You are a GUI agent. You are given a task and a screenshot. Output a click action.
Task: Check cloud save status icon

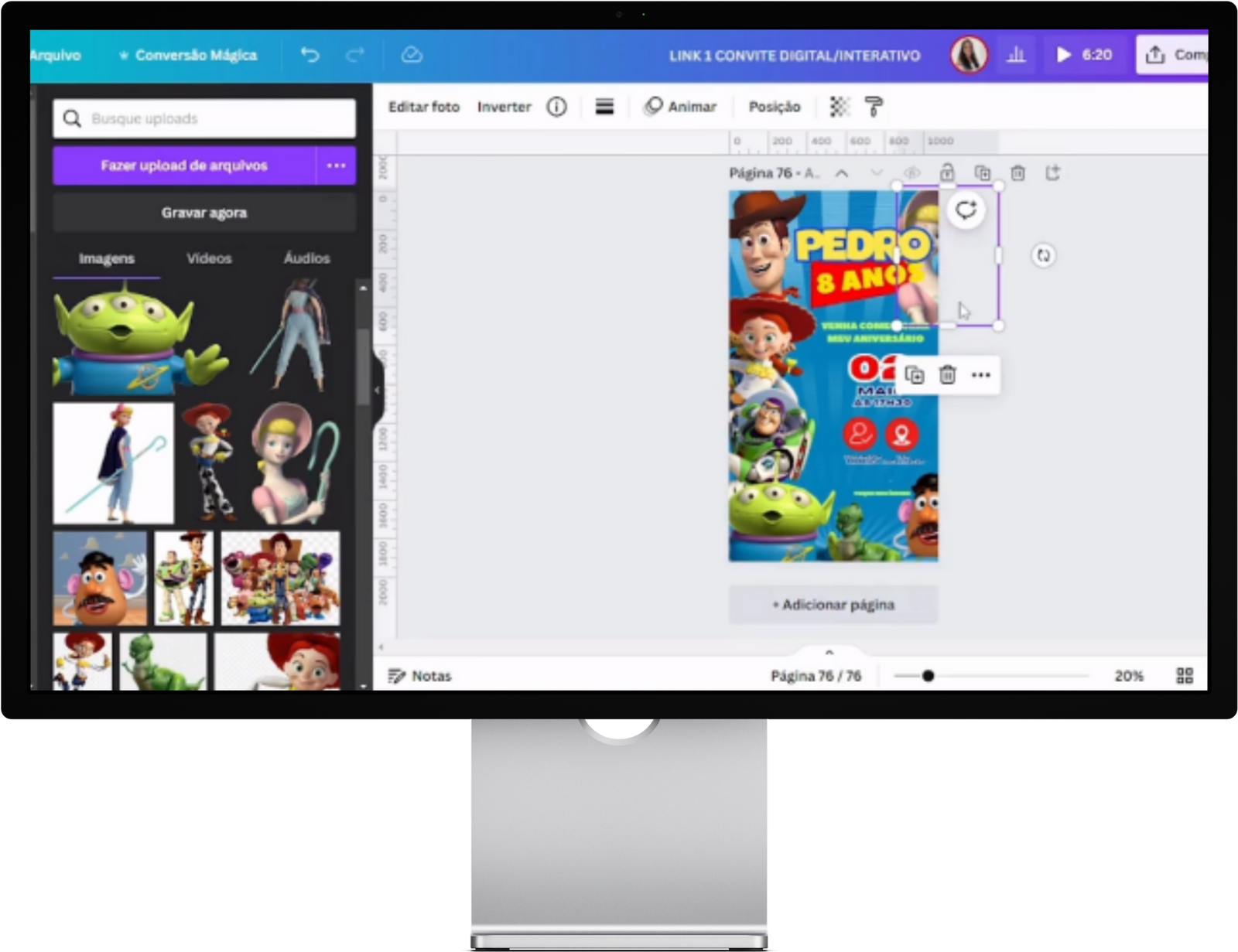(412, 55)
